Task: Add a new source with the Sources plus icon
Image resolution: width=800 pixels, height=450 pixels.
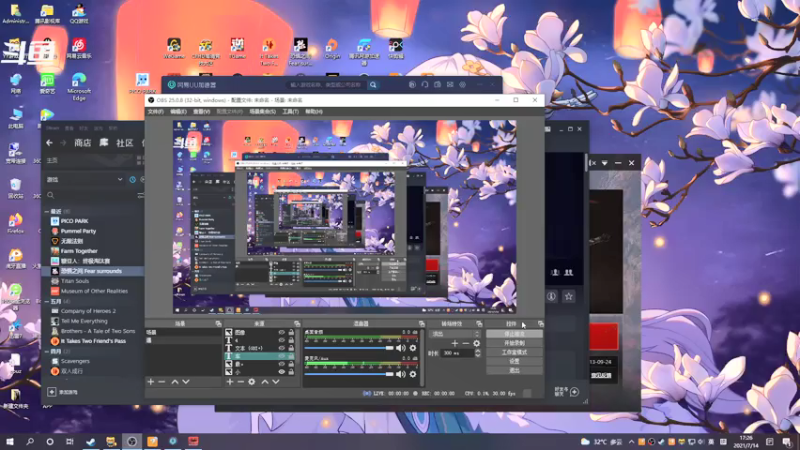Action: (x=230, y=382)
